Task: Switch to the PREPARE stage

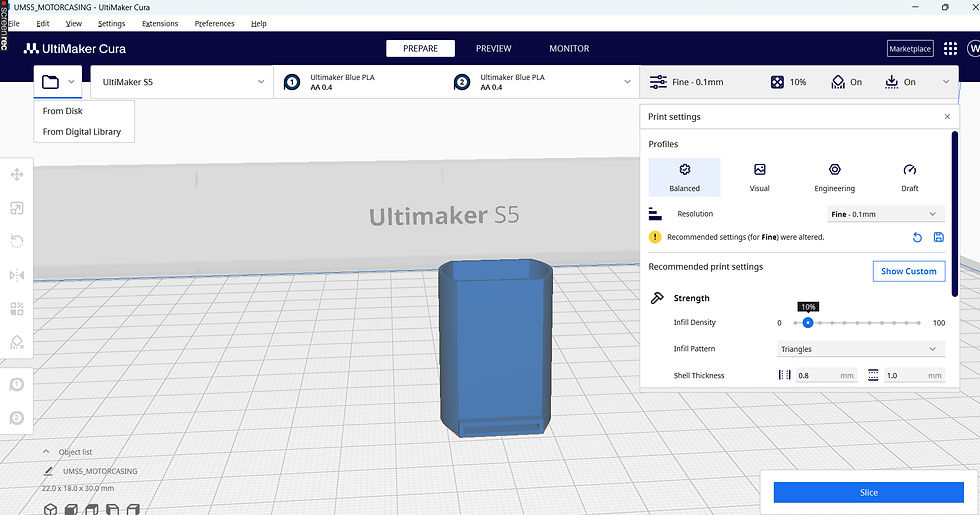Action: (420, 49)
